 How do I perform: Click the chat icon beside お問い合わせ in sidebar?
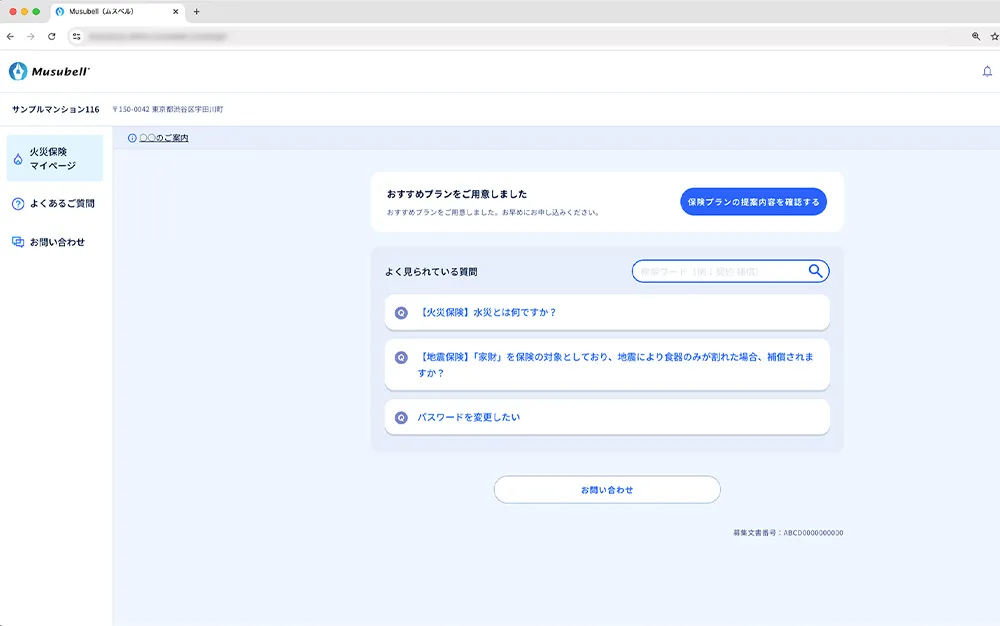click(18, 242)
